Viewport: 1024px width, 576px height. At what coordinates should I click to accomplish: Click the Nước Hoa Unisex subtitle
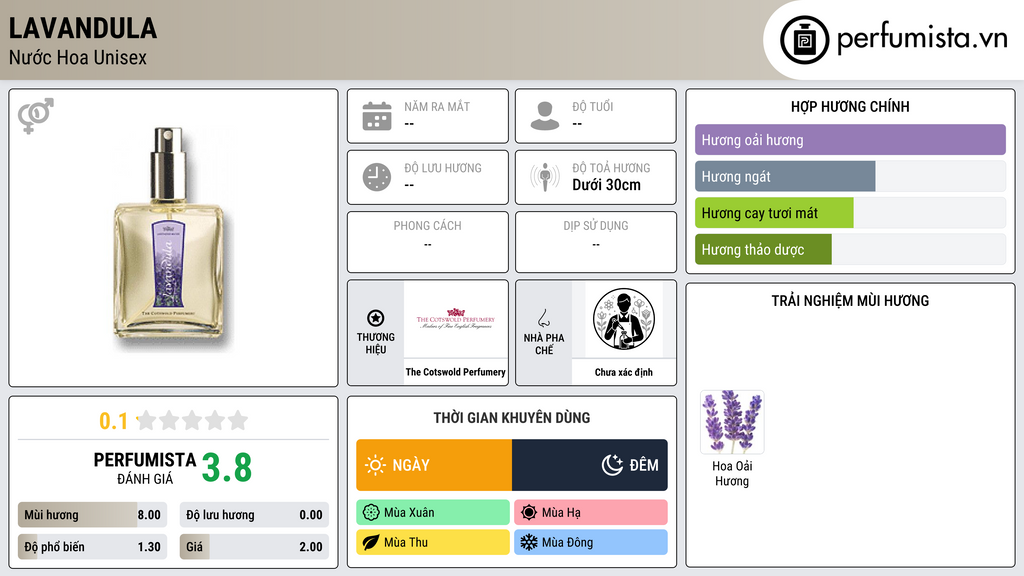78,57
